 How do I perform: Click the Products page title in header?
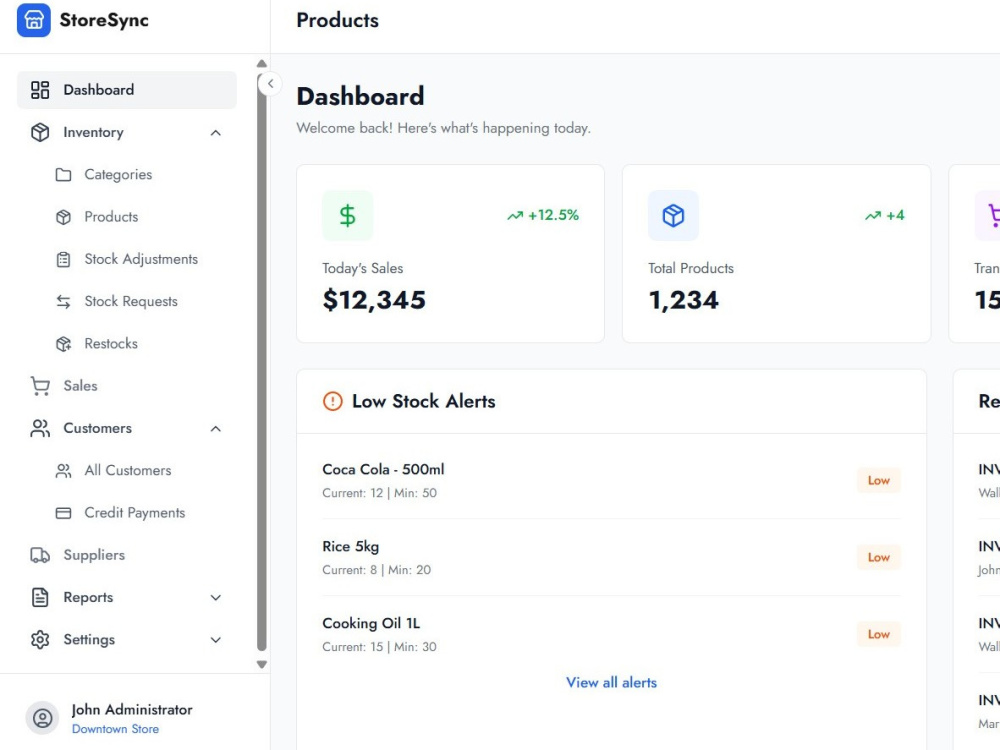click(337, 20)
